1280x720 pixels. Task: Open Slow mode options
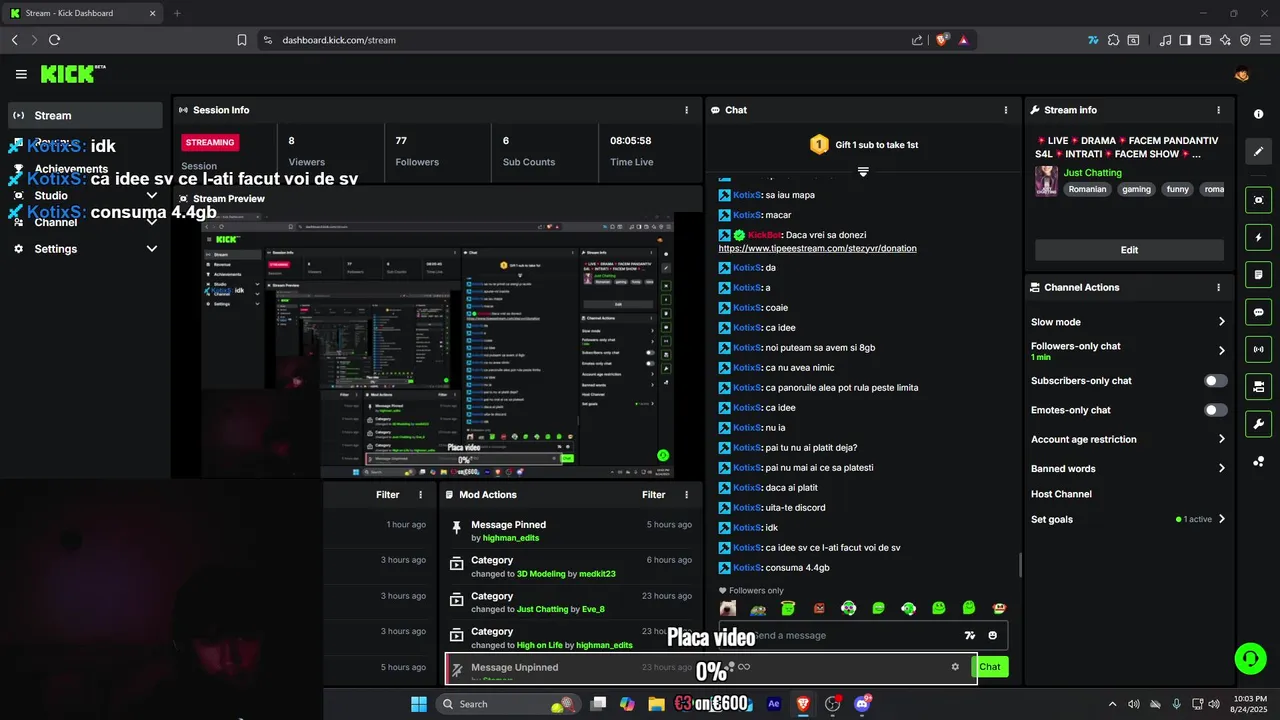pyautogui.click(x=1128, y=322)
